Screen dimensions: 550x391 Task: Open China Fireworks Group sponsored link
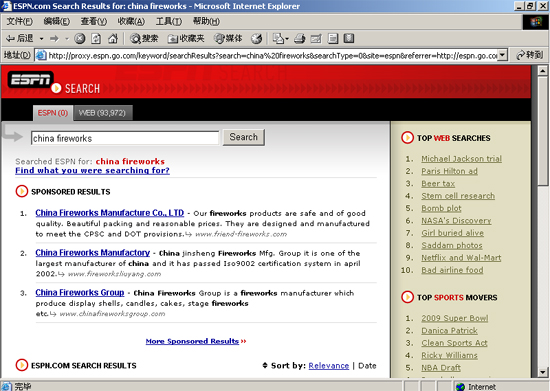coord(80,292)
